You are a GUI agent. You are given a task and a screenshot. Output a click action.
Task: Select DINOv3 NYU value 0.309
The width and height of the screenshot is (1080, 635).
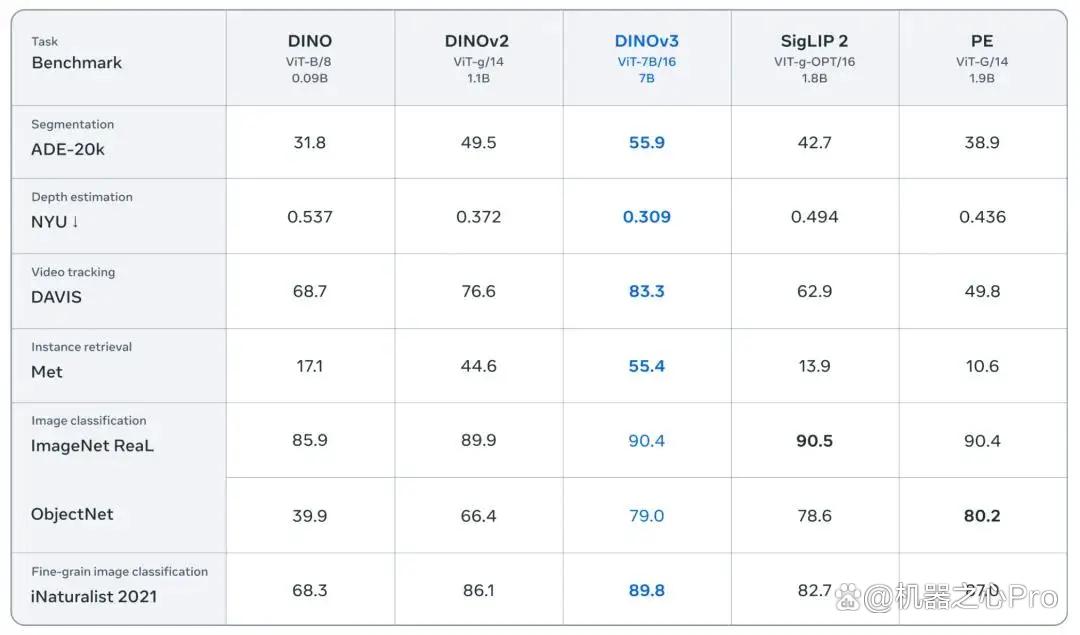[646, 217]
